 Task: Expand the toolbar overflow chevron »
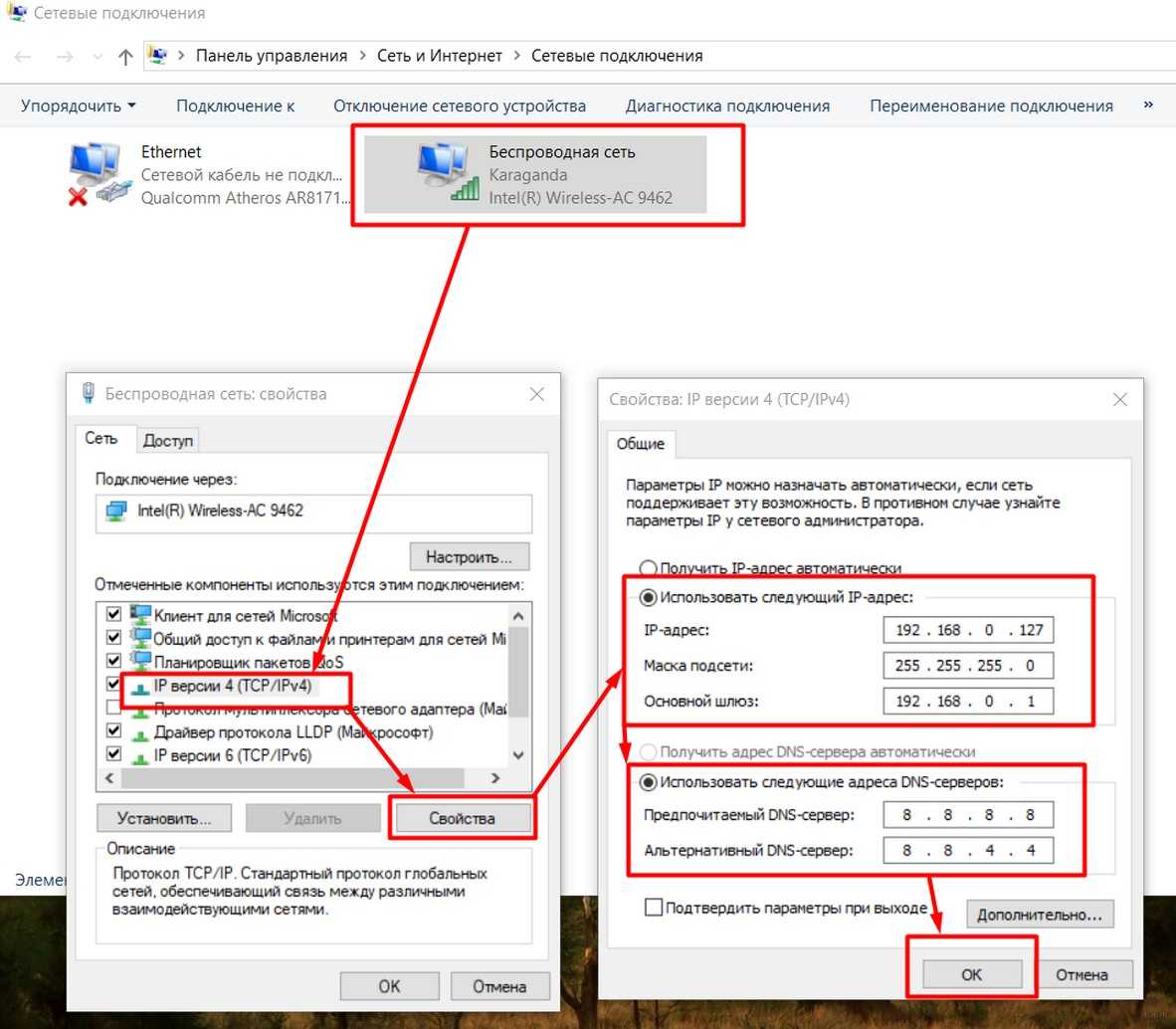pyautogui.click(x=1147, y=105)
